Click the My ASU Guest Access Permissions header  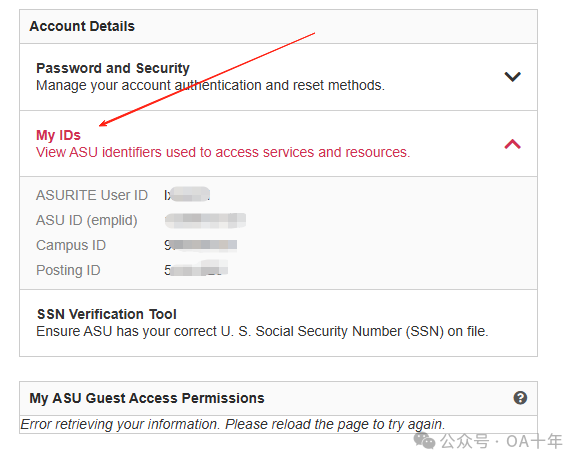click(x=278, y=398)
